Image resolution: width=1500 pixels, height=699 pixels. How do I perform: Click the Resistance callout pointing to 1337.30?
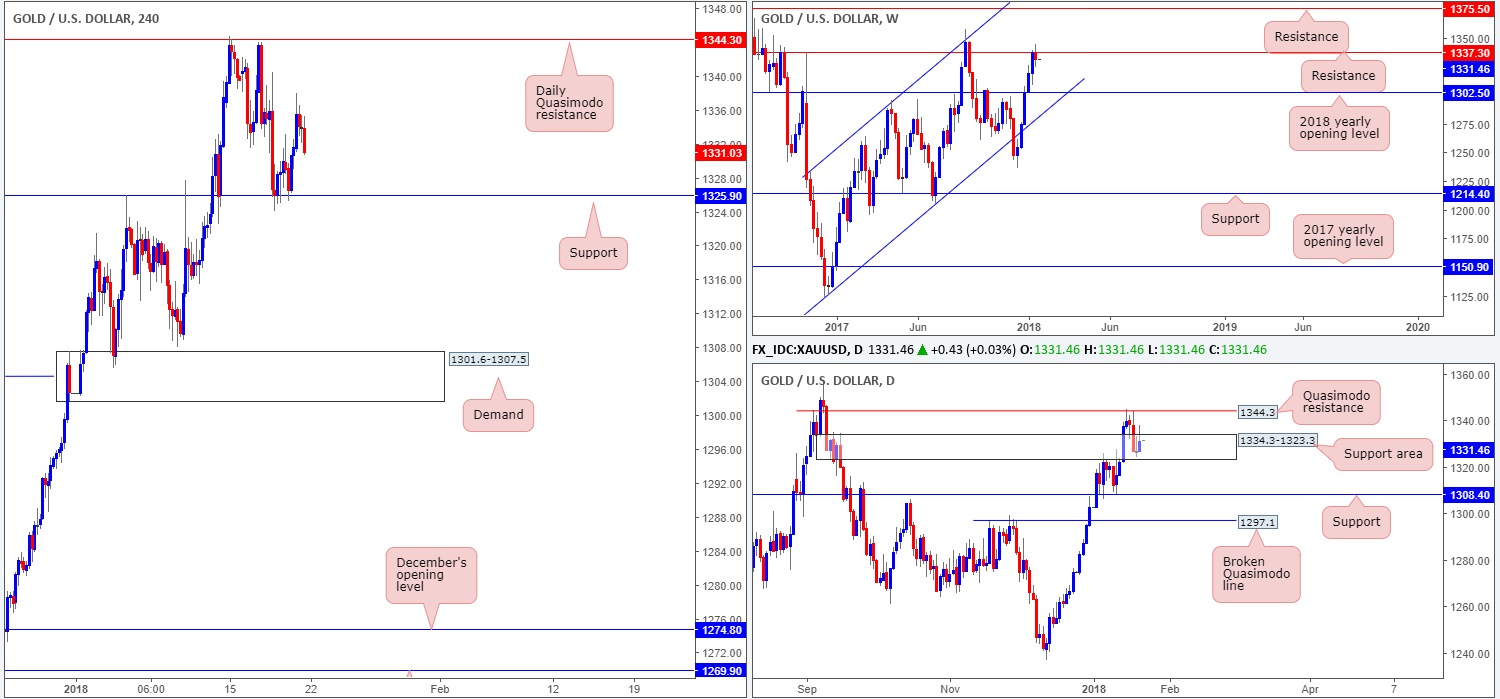click(1343, 75)
